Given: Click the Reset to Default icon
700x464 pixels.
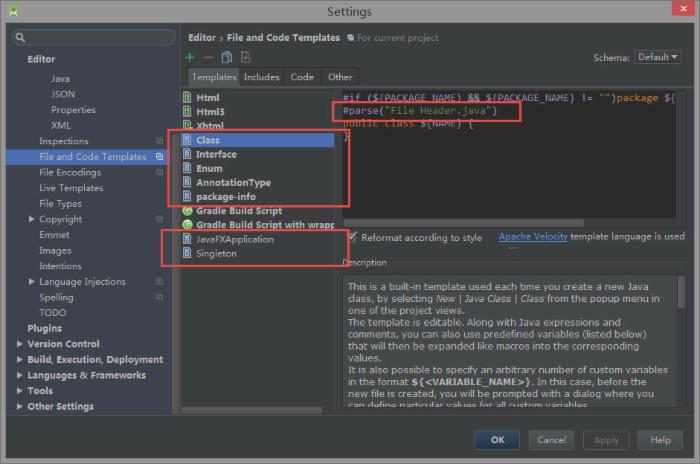Looking at the screenshot, I should [x=245, y=57].
